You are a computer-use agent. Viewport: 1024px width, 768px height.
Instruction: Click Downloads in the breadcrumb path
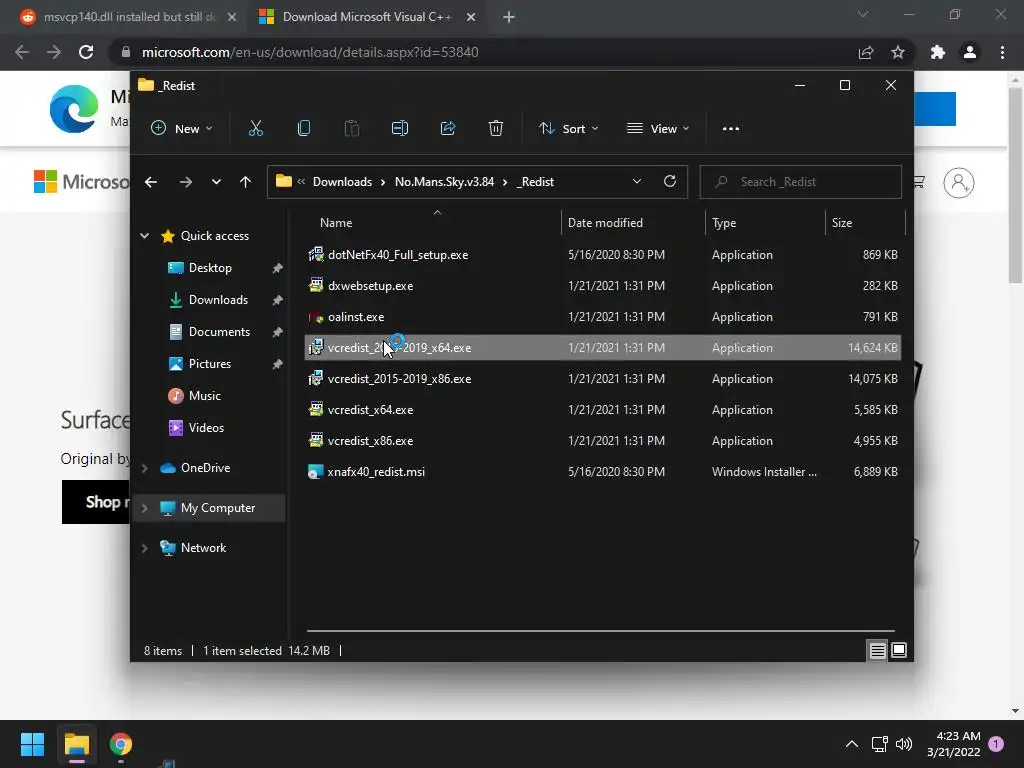click(x=342, y=182)
